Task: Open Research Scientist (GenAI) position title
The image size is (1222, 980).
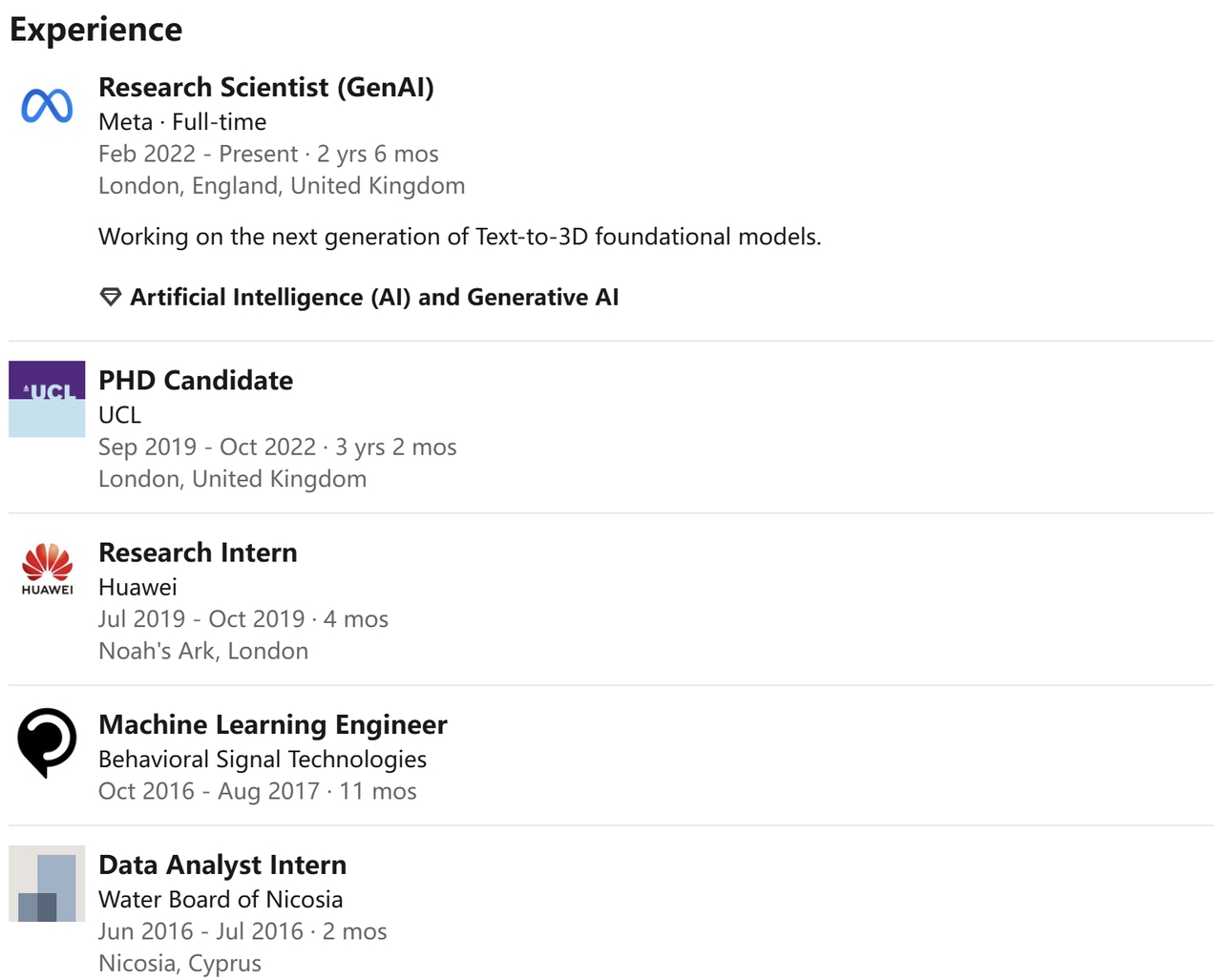Action: tap(266, 87)
